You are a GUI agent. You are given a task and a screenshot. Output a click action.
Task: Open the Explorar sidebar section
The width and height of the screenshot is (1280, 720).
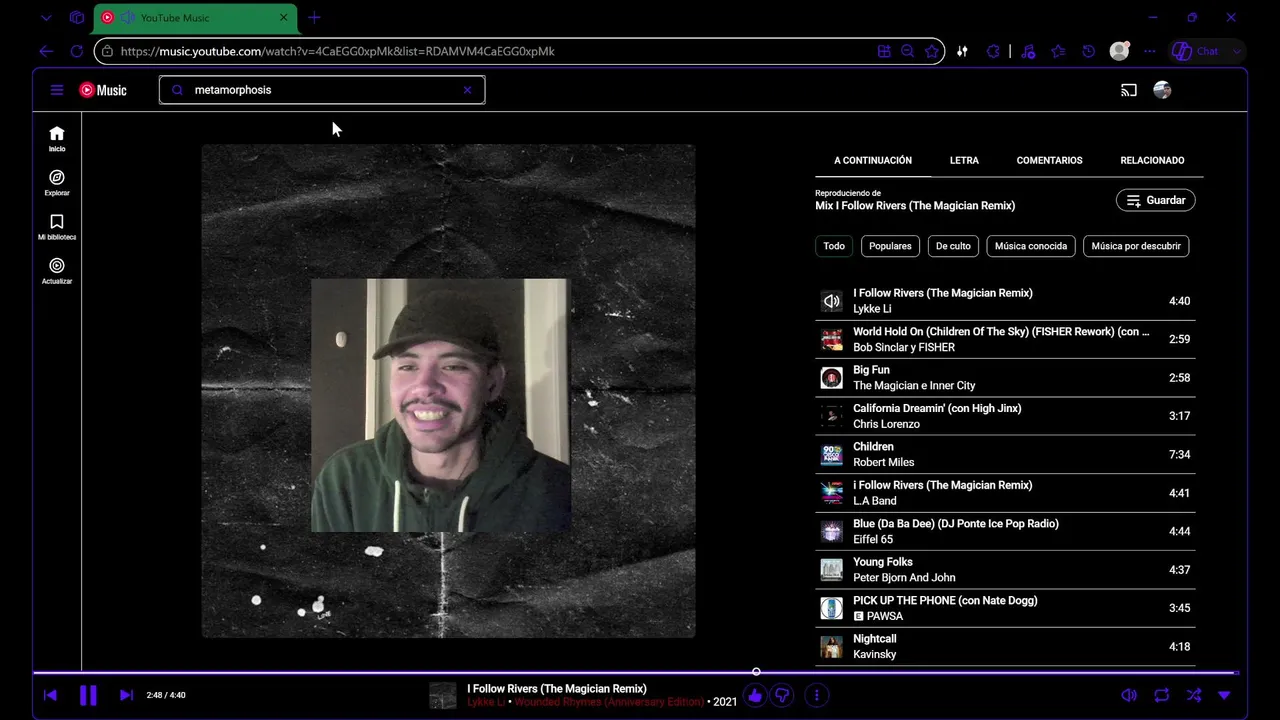point(57,182)
